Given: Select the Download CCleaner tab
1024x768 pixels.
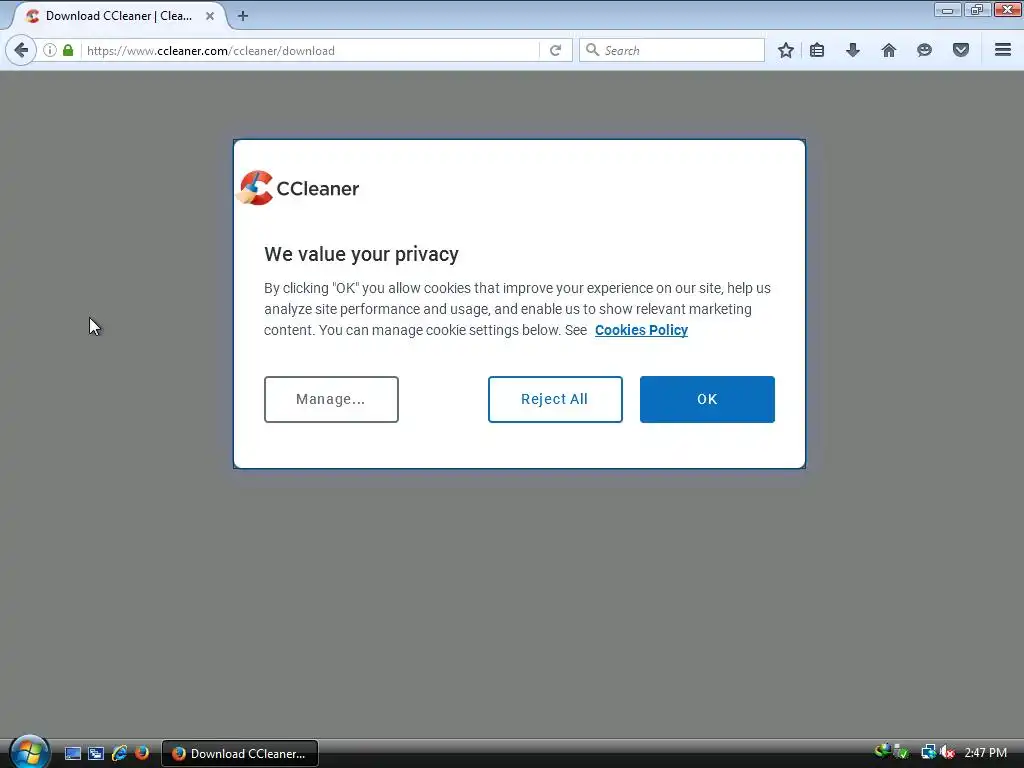Looking at the screenshot, I should (120, 16).
